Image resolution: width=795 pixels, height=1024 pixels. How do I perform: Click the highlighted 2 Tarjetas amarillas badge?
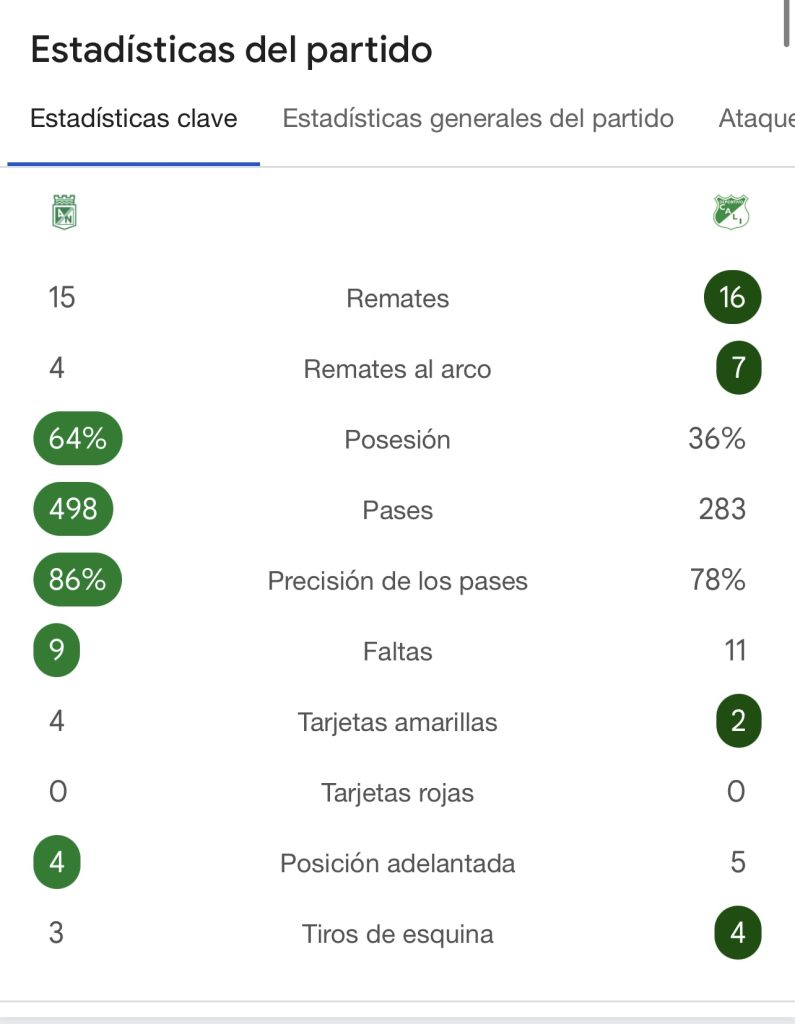[x=738, y=721]
